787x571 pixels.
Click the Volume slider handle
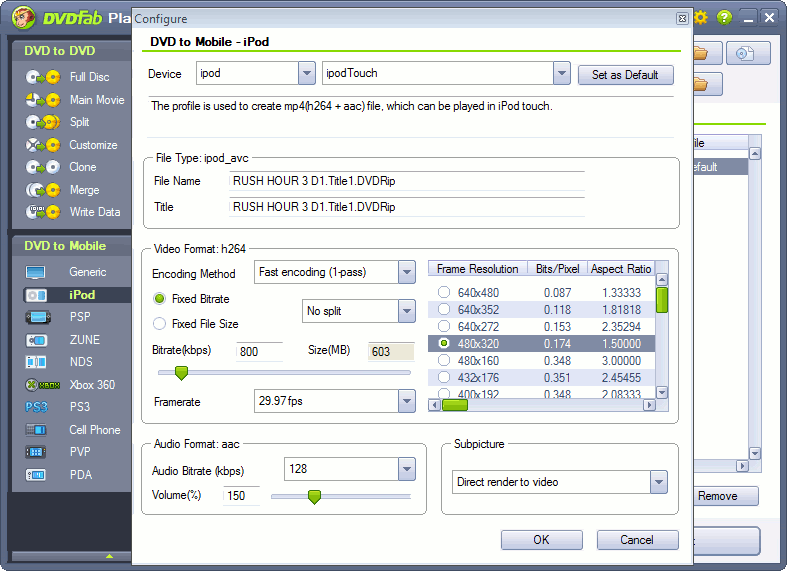(x=314, y=496)
